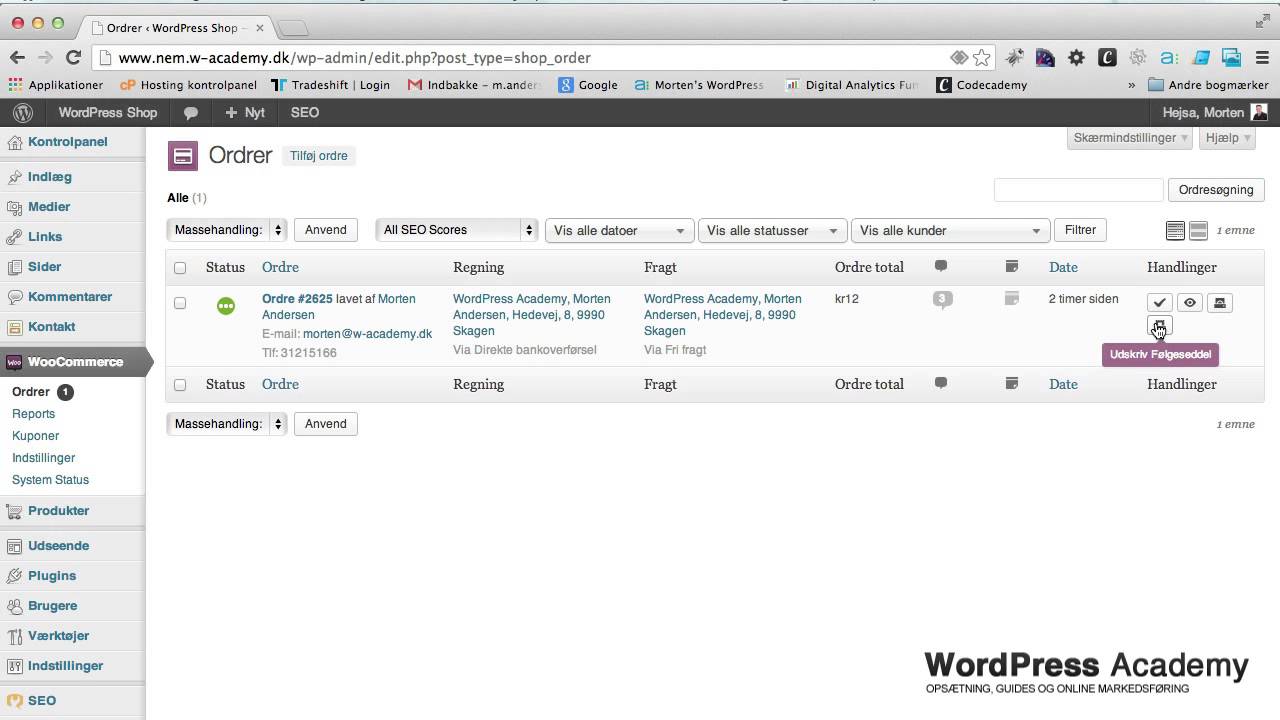Click Tilføj ordre button

pyautogui.click(x=319, y=156)
